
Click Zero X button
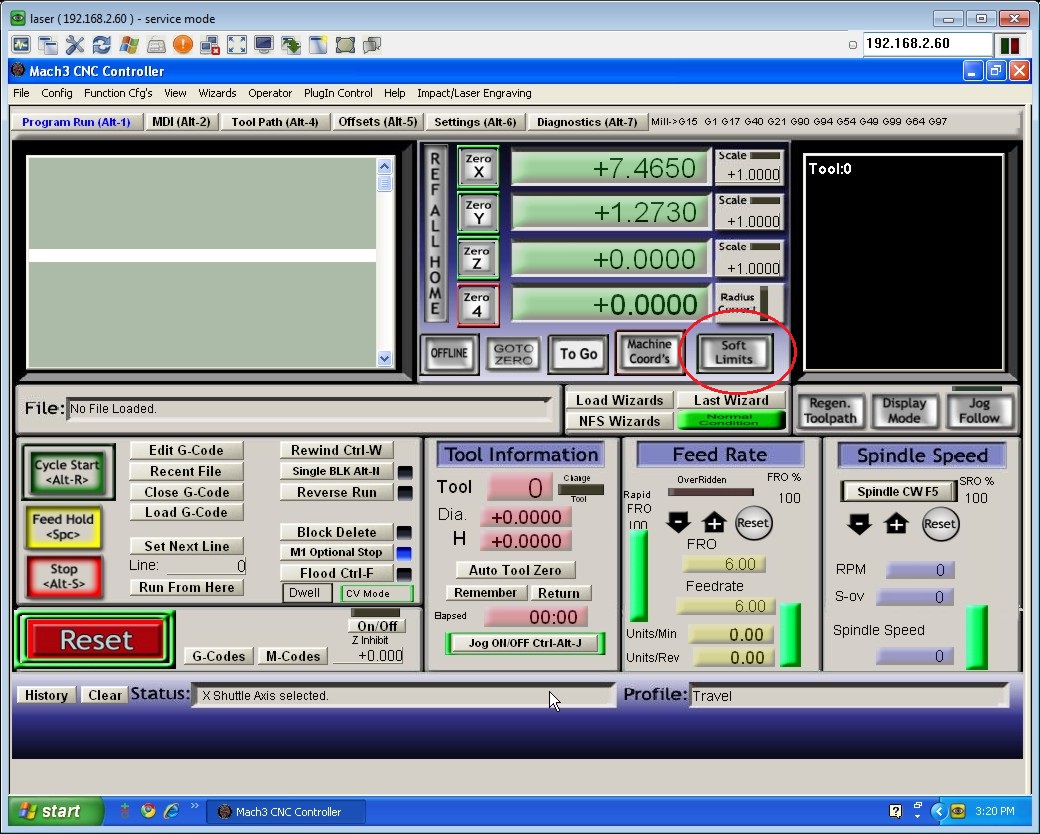point(478,166)
